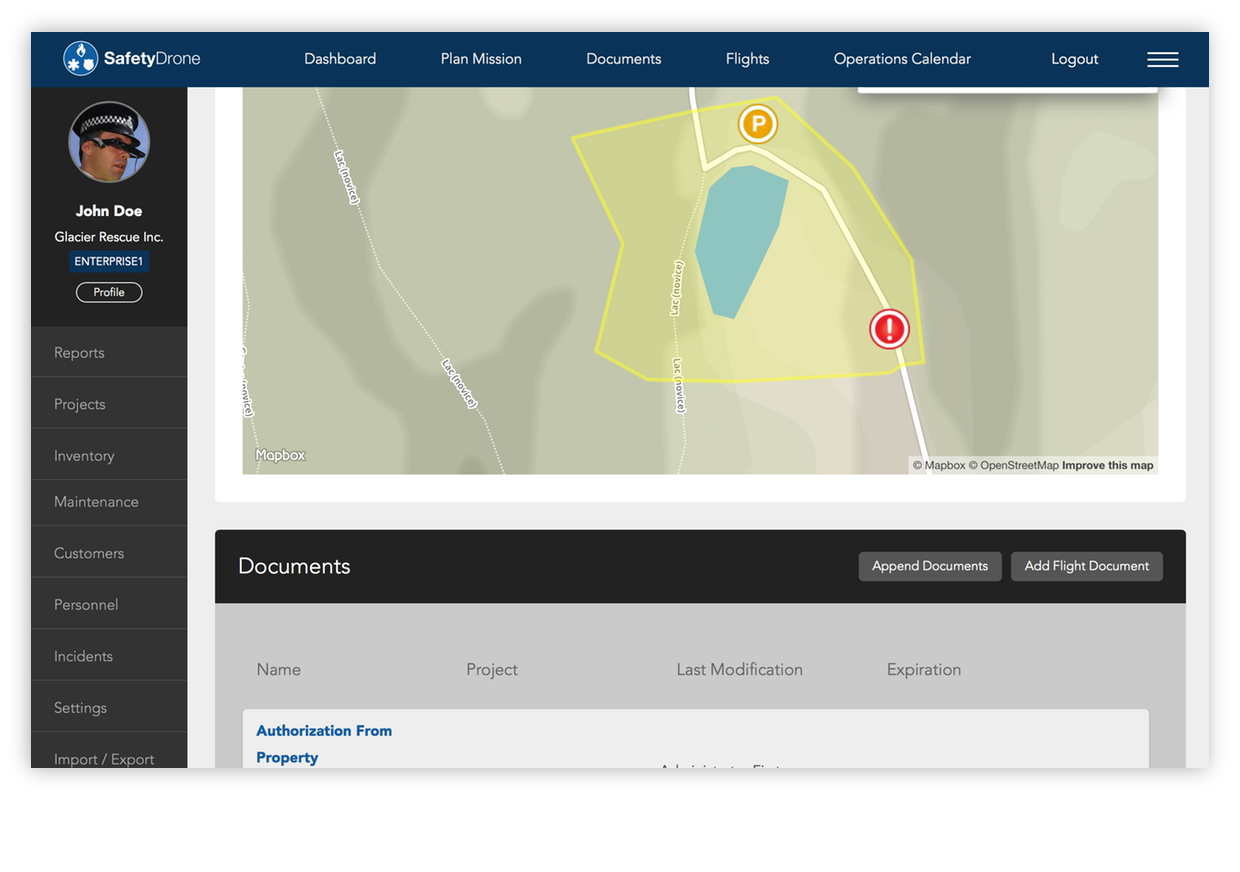Click the Append Documents button
The image size is (1240, 872).
point(929,566)
